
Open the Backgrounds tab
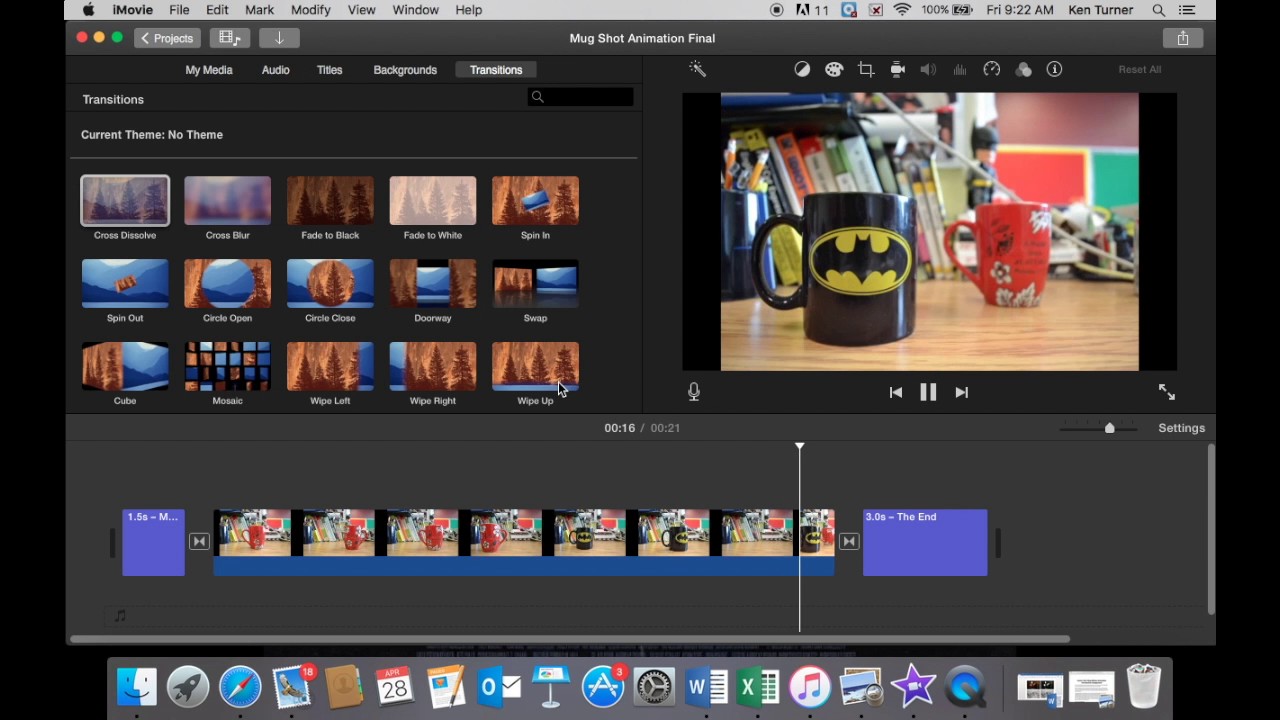(x=405, y=70)
